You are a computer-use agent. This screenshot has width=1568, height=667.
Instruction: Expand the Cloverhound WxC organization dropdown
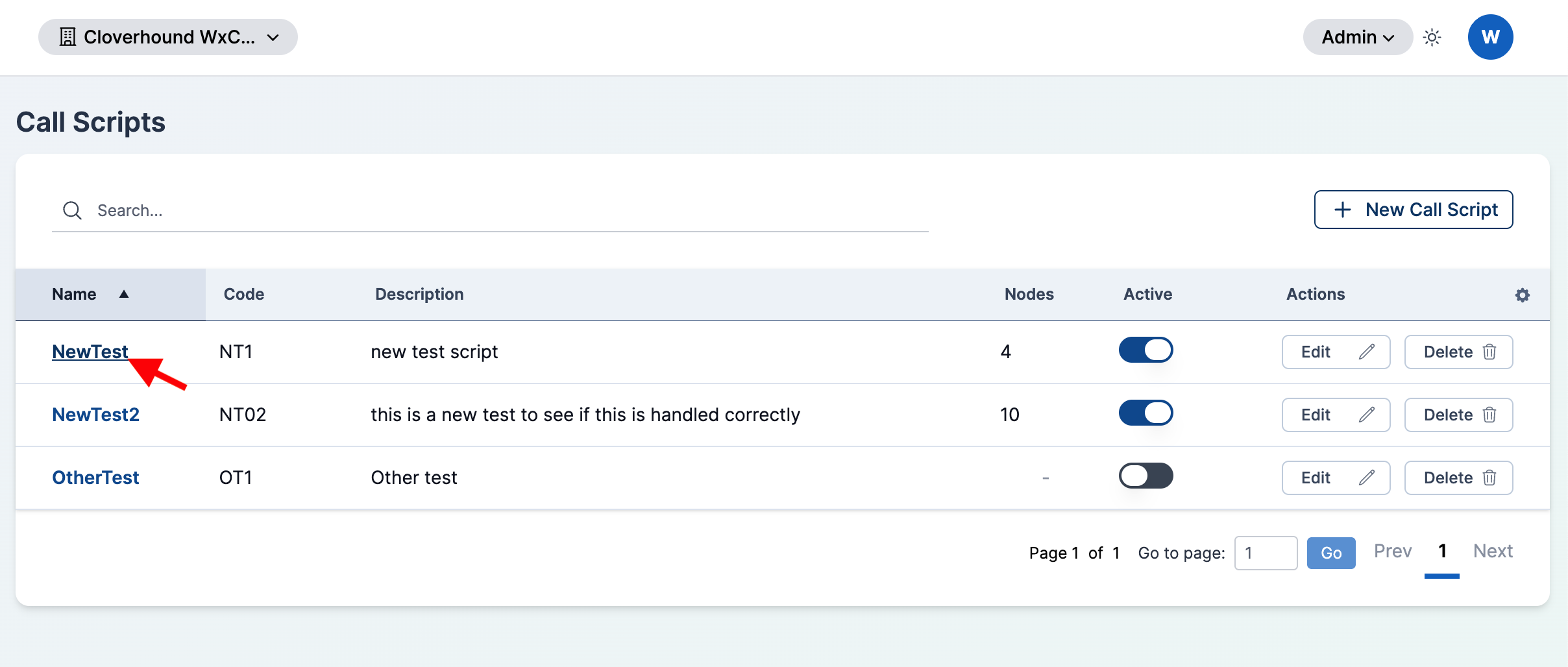pyautogui.click(x=168, y=37)
